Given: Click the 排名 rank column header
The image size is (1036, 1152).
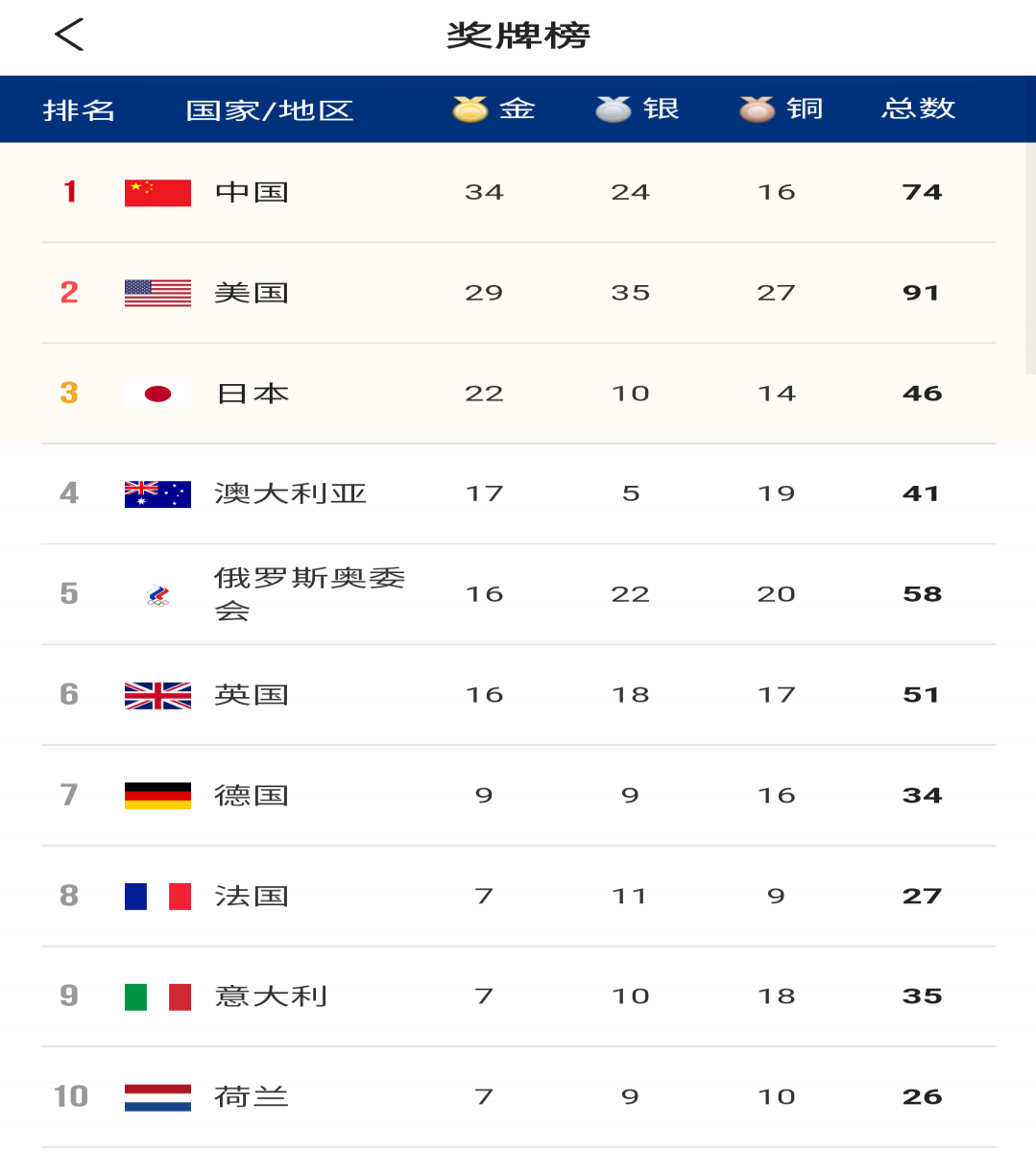Looking at the screenshot, I should point(79,110).
